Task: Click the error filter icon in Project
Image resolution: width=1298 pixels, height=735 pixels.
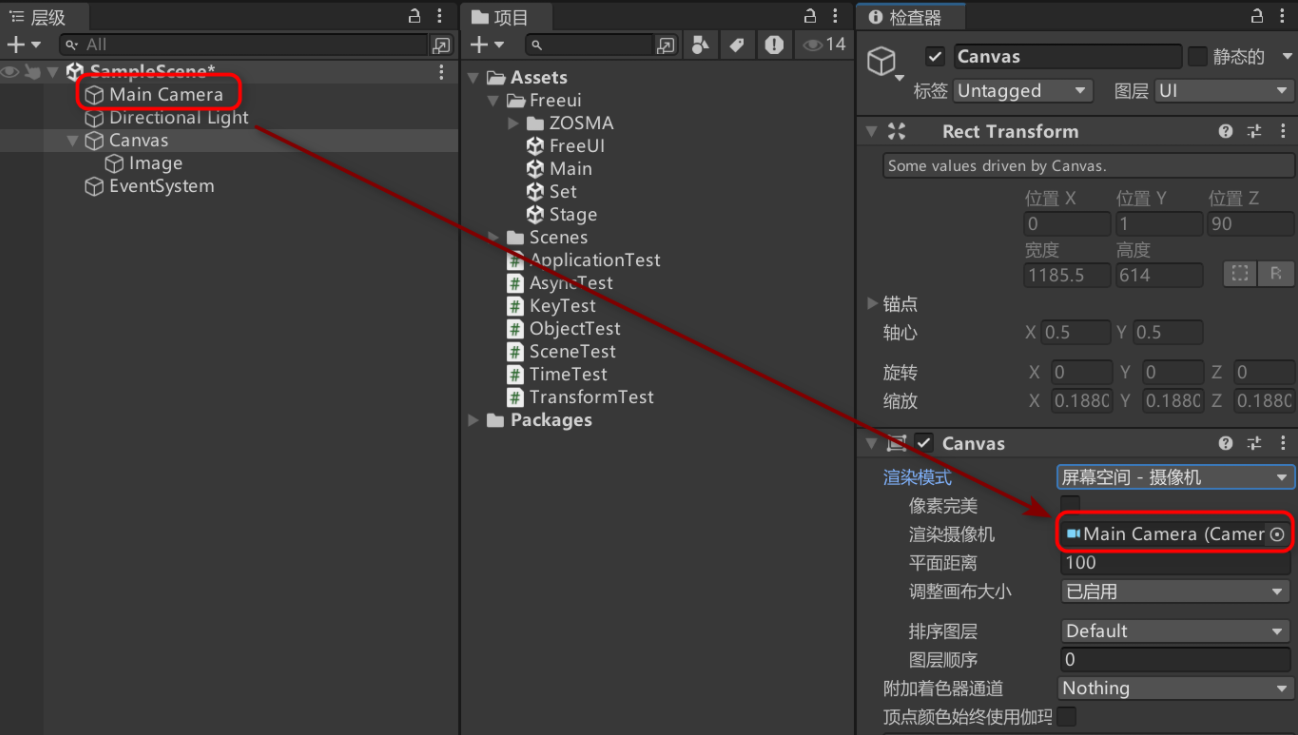Action: (x=773, y=44)
